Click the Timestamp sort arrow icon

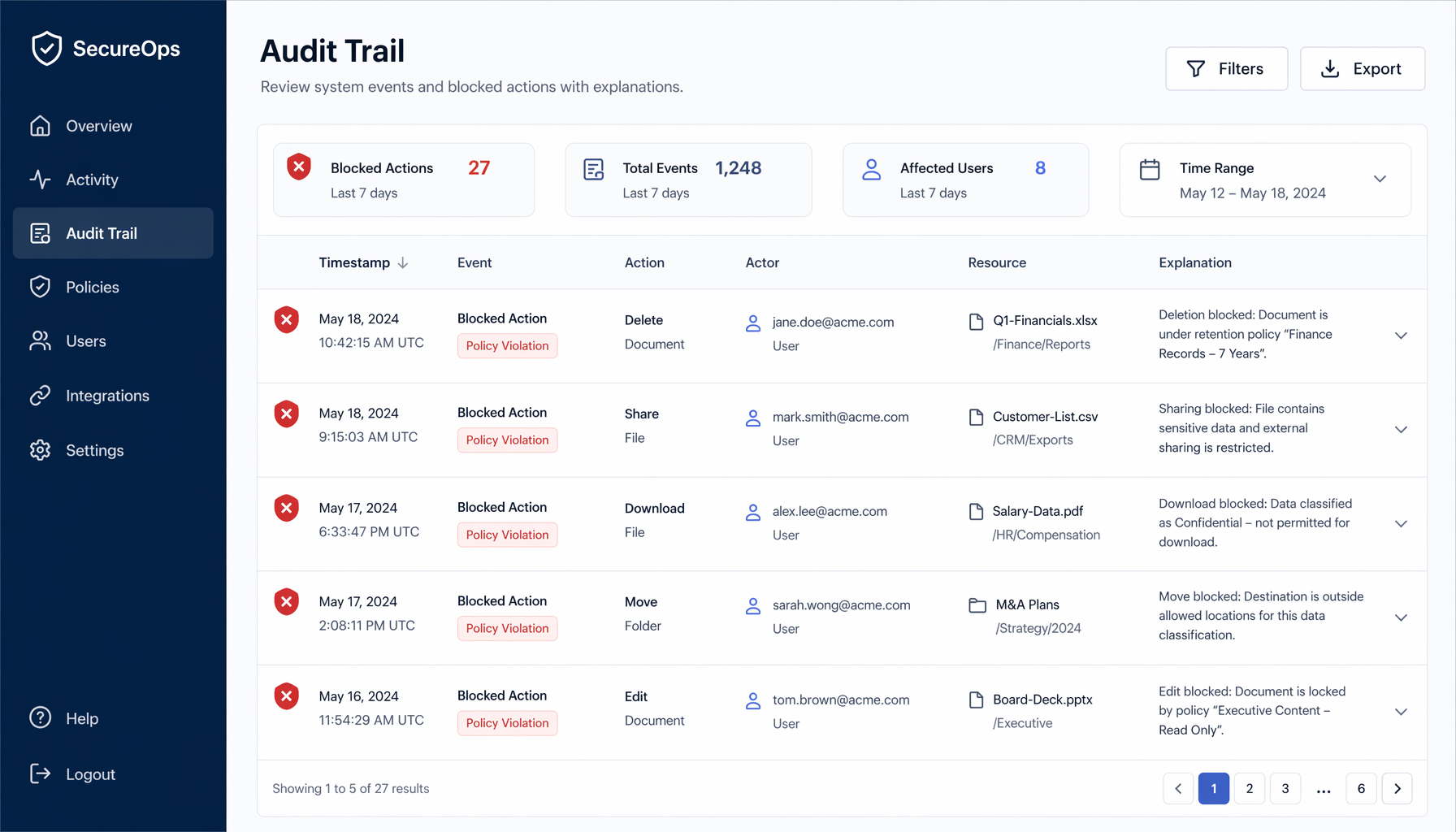403,262
